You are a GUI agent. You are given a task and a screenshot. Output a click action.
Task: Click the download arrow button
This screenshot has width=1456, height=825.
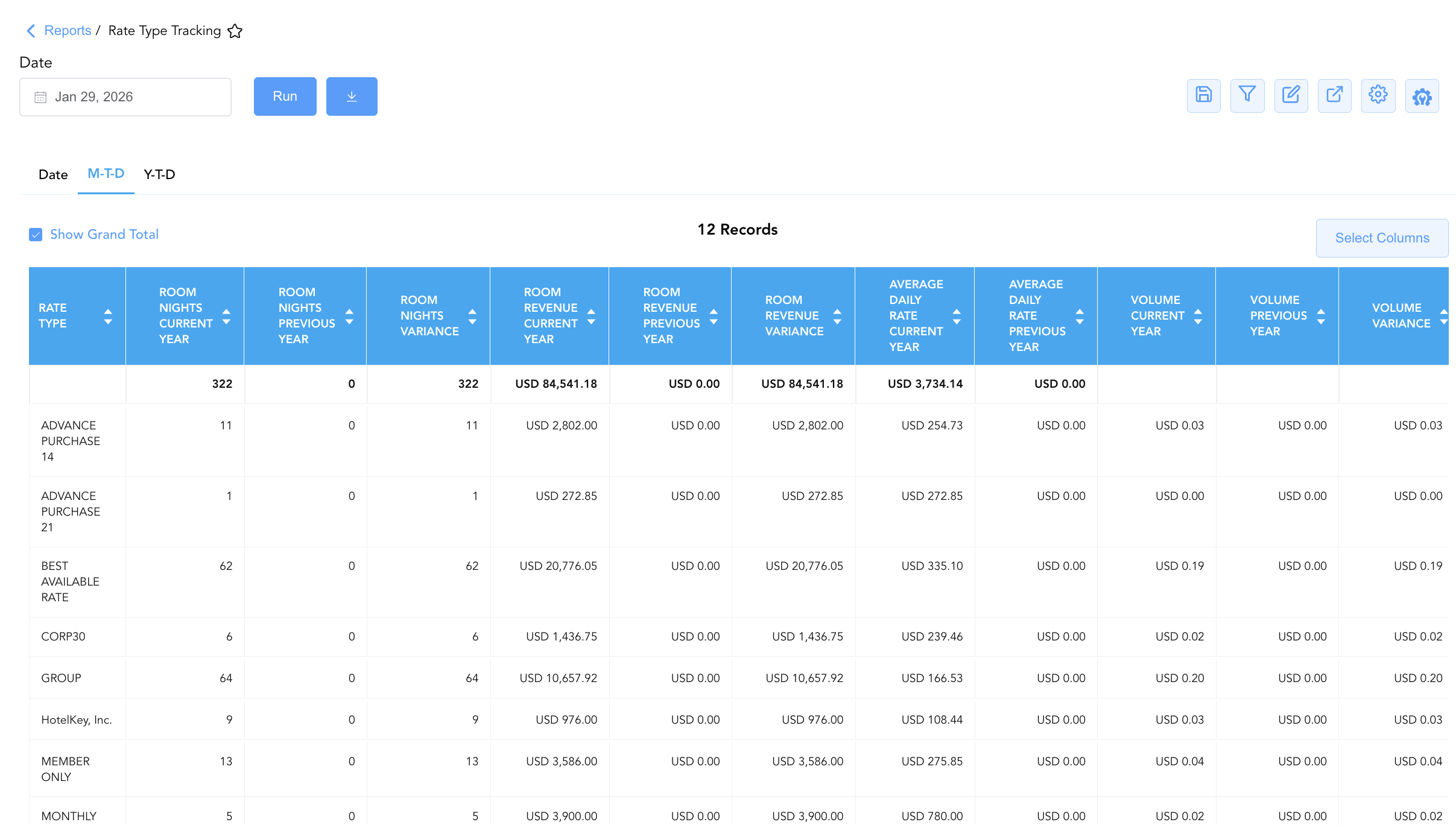pyautogui.click(x=352, y=96)
